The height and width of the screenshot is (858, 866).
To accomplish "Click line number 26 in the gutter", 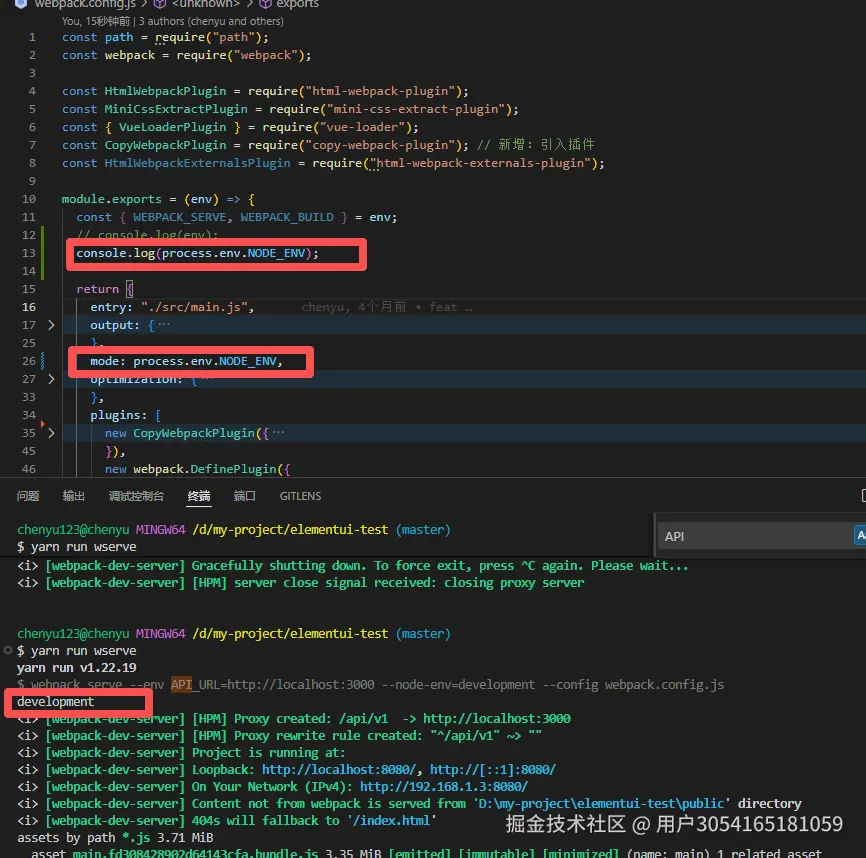I will (x=29, y=361).
